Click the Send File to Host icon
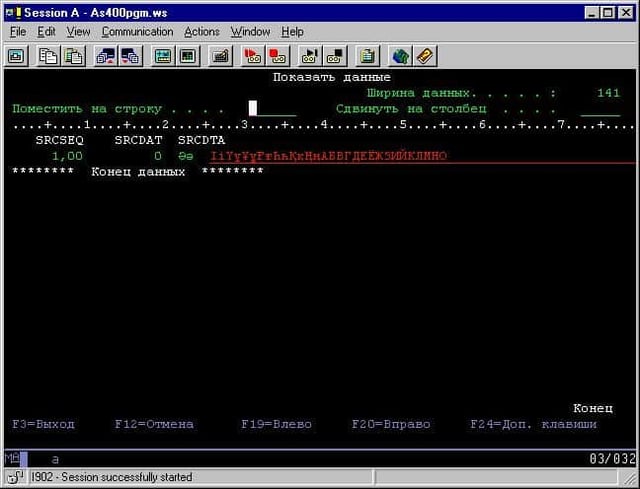 coord(106,56)
